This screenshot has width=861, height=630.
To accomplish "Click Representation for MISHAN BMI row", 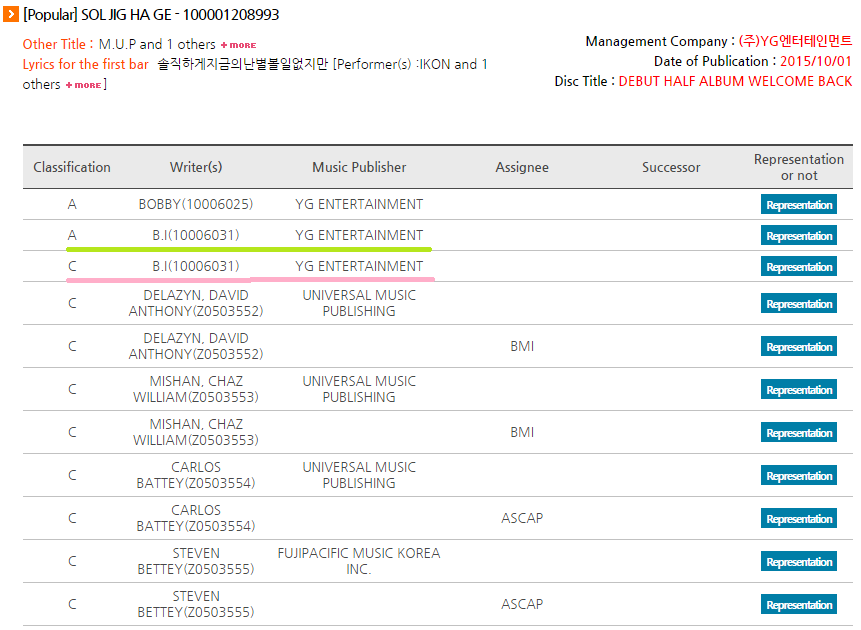I will pyautogui.click(x=798, y=432).
